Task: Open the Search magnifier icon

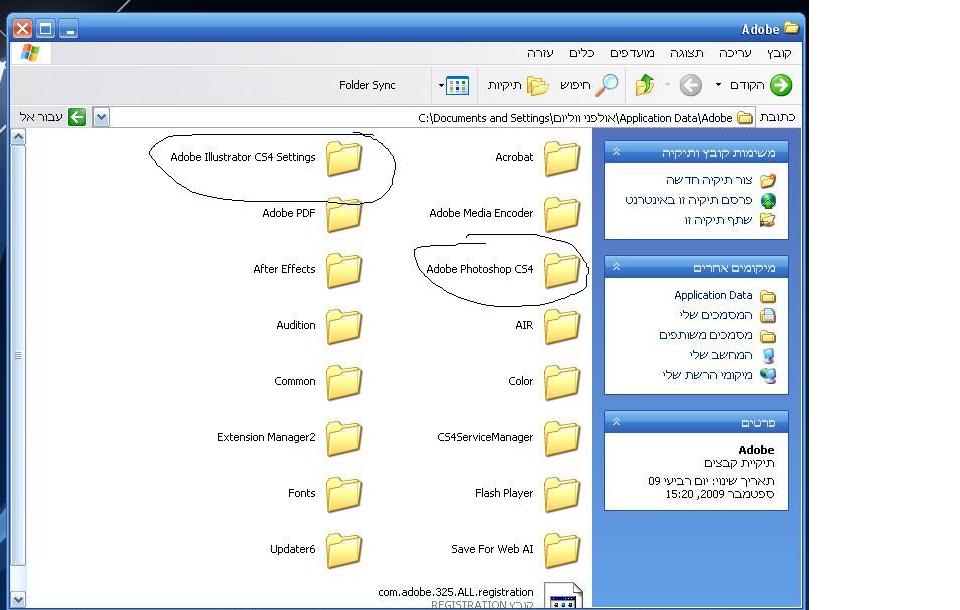Action: tap(607, 85)
